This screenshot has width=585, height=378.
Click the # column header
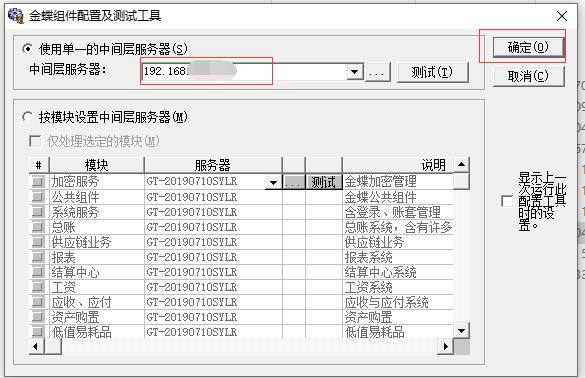pos(38,165)
